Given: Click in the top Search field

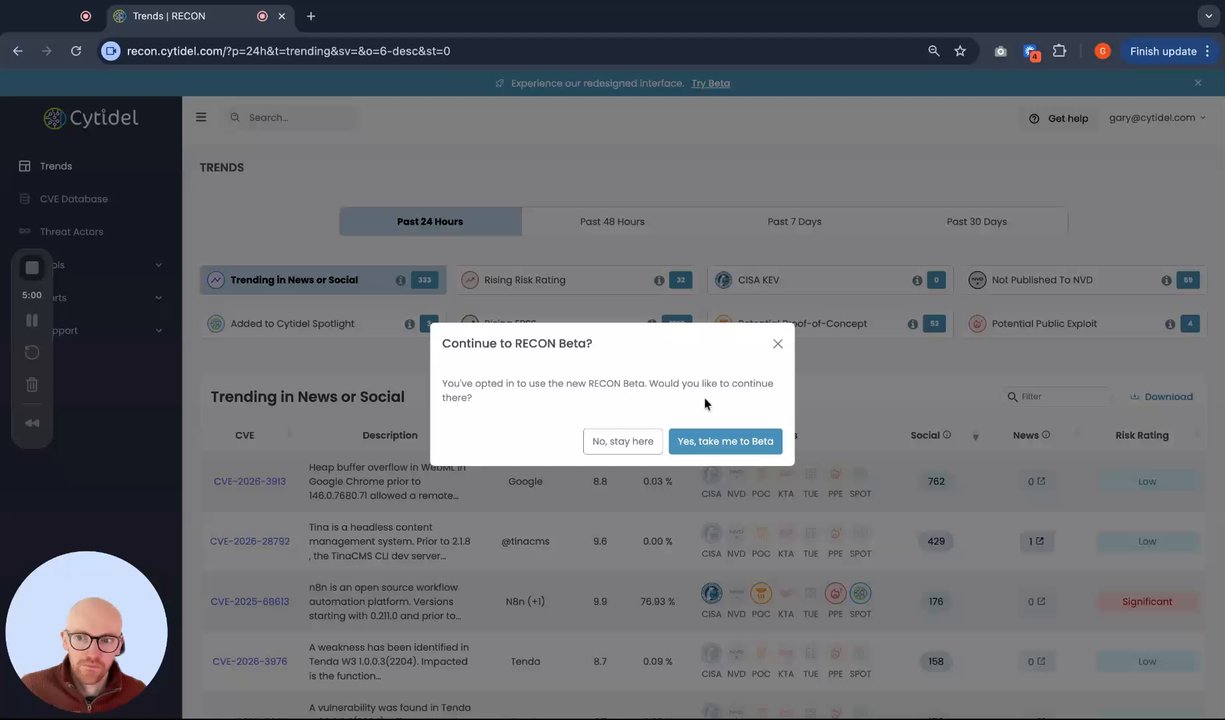Looking at the screenshot, I should tap(293, 117).
